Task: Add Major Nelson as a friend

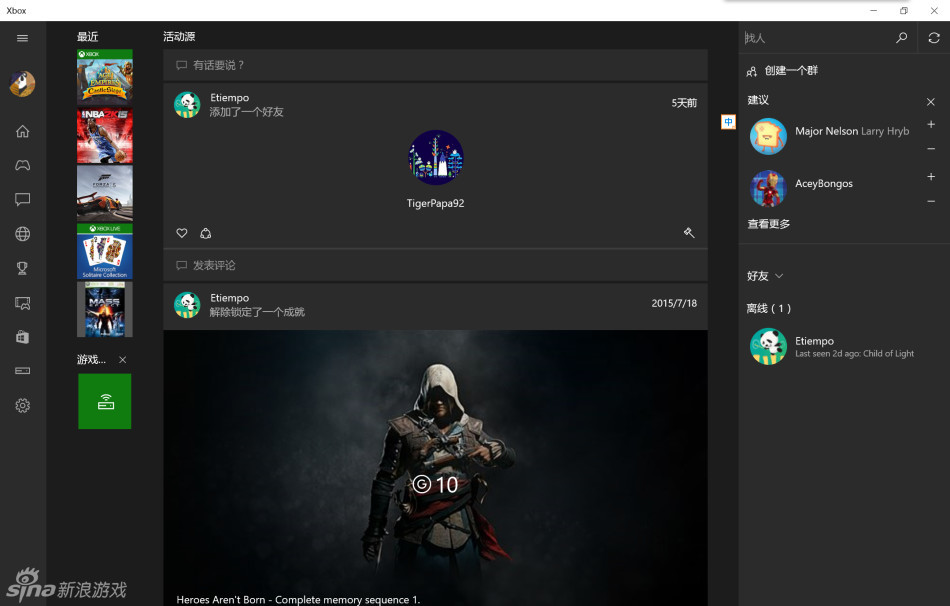Action: [x=931, y=125]
